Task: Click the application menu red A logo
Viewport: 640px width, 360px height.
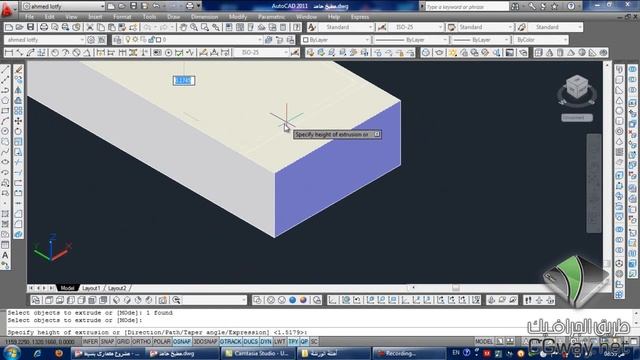Action: [7, 9]
